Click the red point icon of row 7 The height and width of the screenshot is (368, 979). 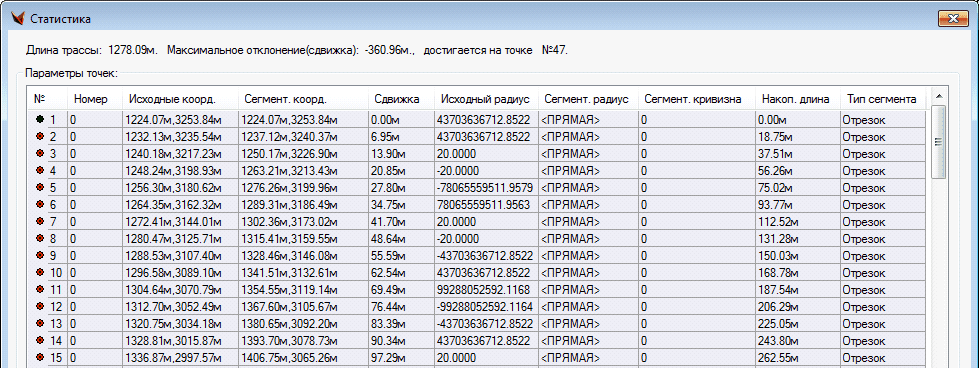pyautogui.click(x=40, y=221)
